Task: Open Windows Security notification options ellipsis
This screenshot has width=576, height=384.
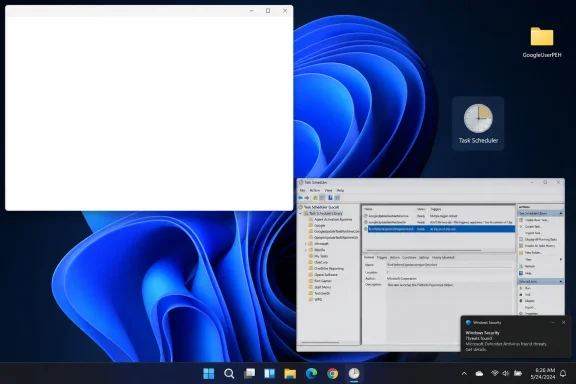Action: pos(552,322)
